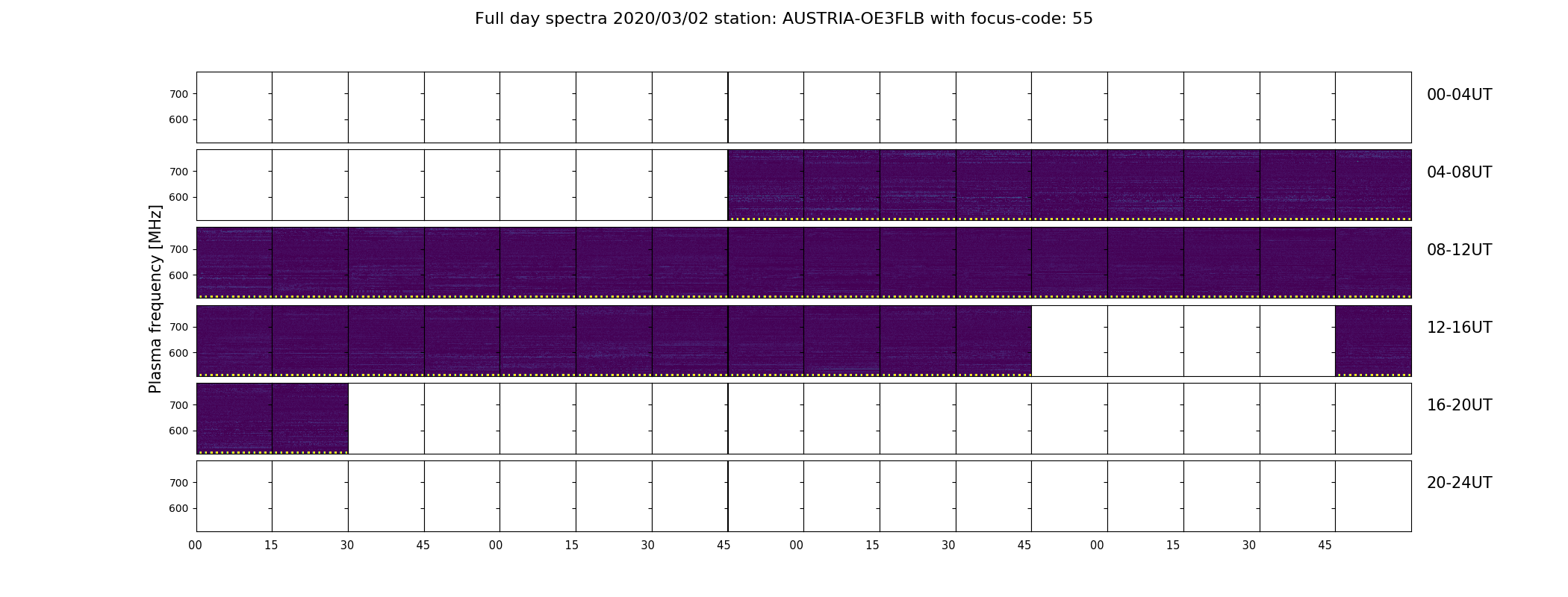The width and height of the screenshot is (1568, 597).
Task: Click the 600 tick label of the 08-12UT row
Action: (178, 275)
